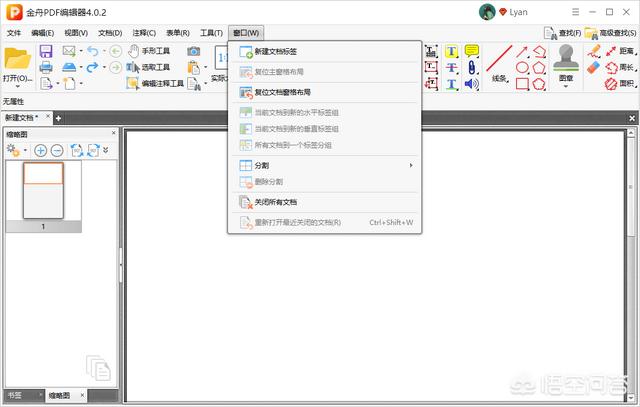Open the dropdown arrow under Open (打开)
The image size is (640, 407).
18,86
